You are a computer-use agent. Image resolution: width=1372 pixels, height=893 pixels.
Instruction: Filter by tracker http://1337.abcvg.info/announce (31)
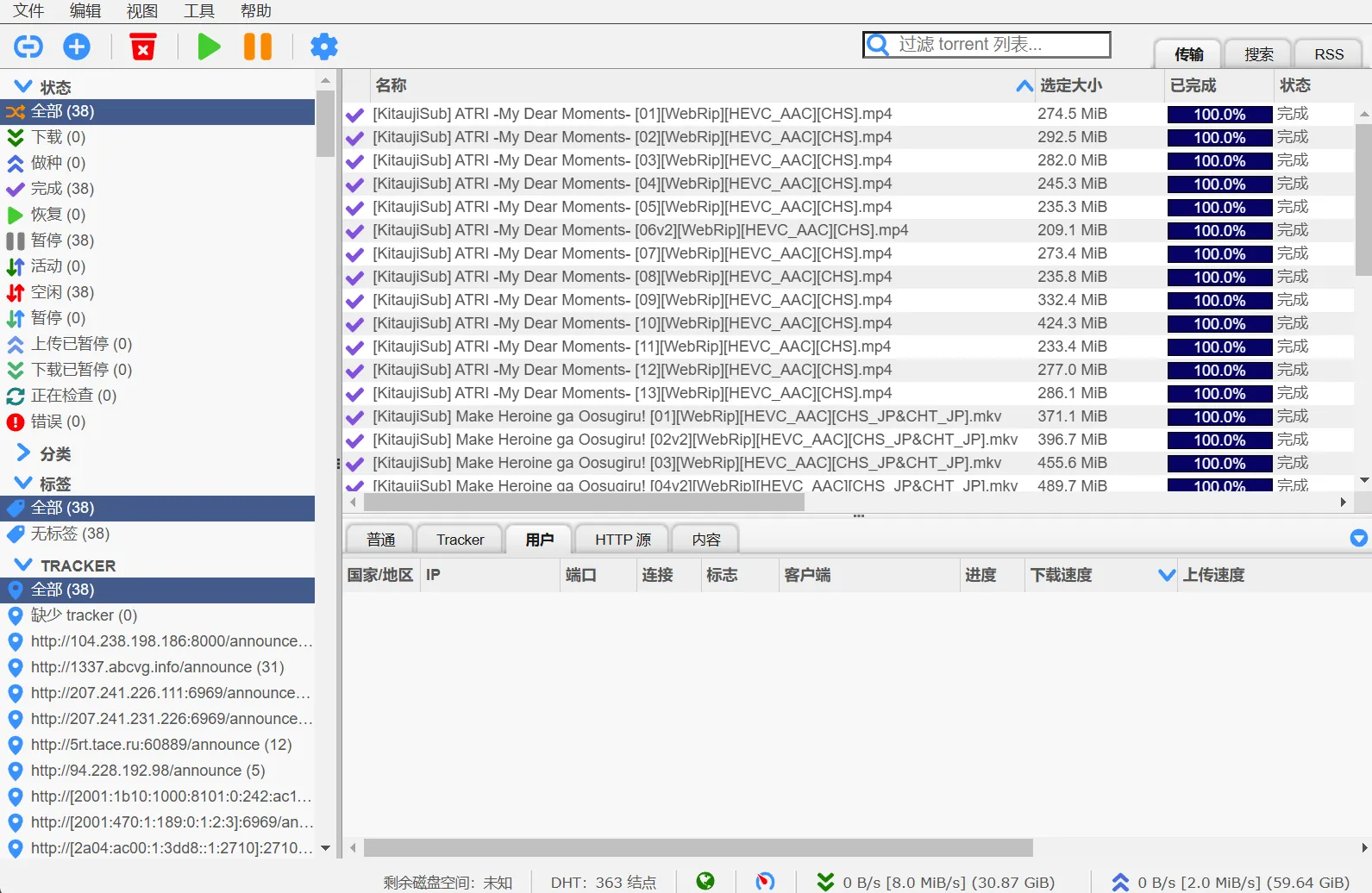pos(157,667)
